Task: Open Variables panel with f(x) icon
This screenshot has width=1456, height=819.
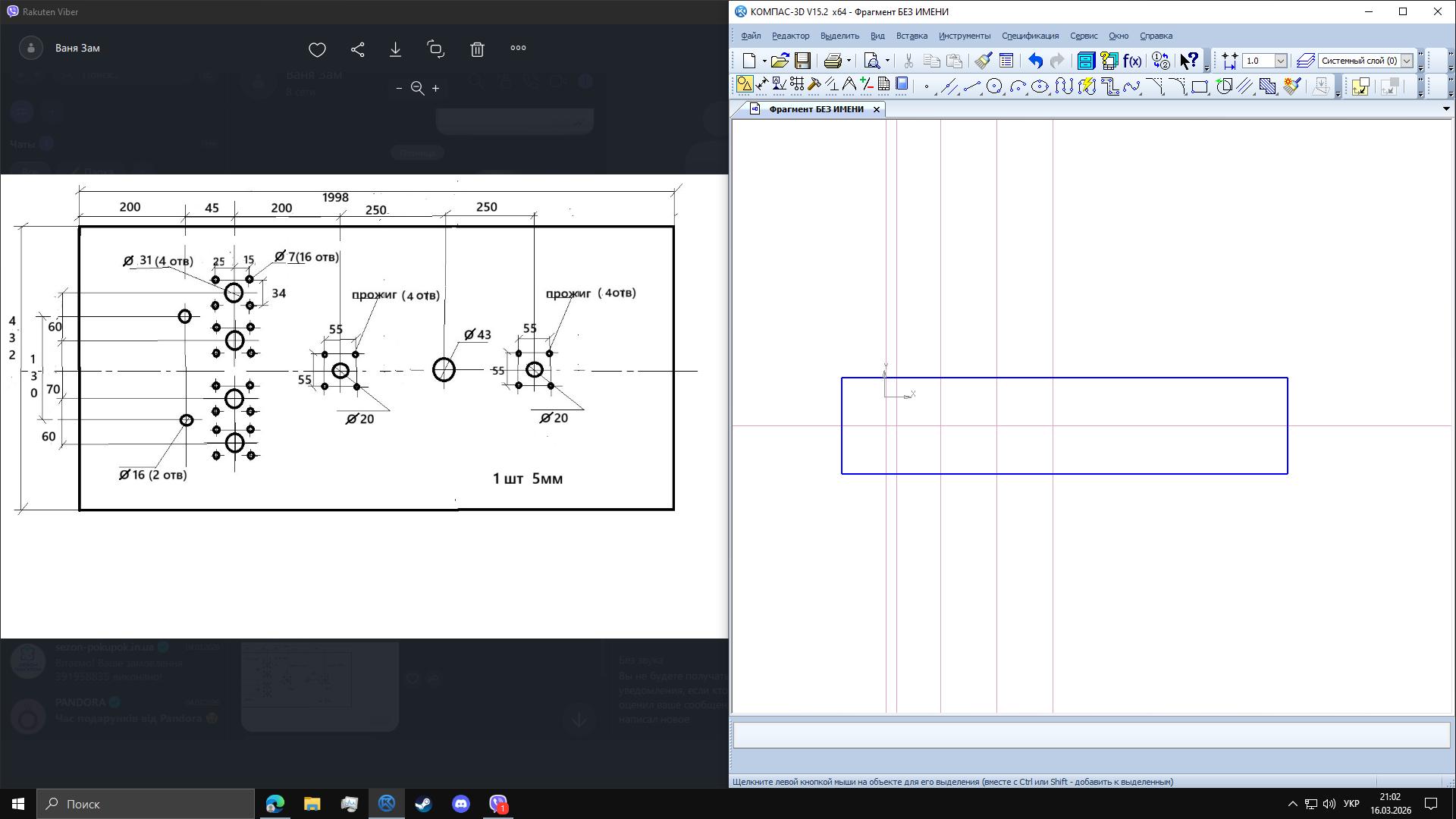Action: (1132, 61)
